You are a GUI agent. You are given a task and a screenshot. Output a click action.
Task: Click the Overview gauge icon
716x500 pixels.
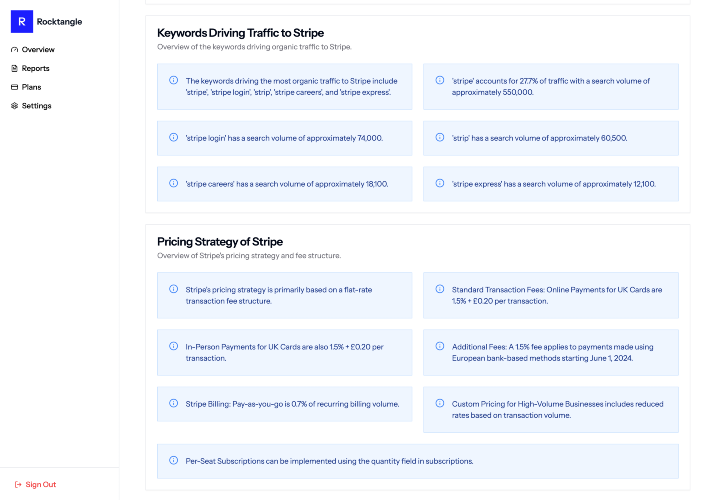pos(15,50)
